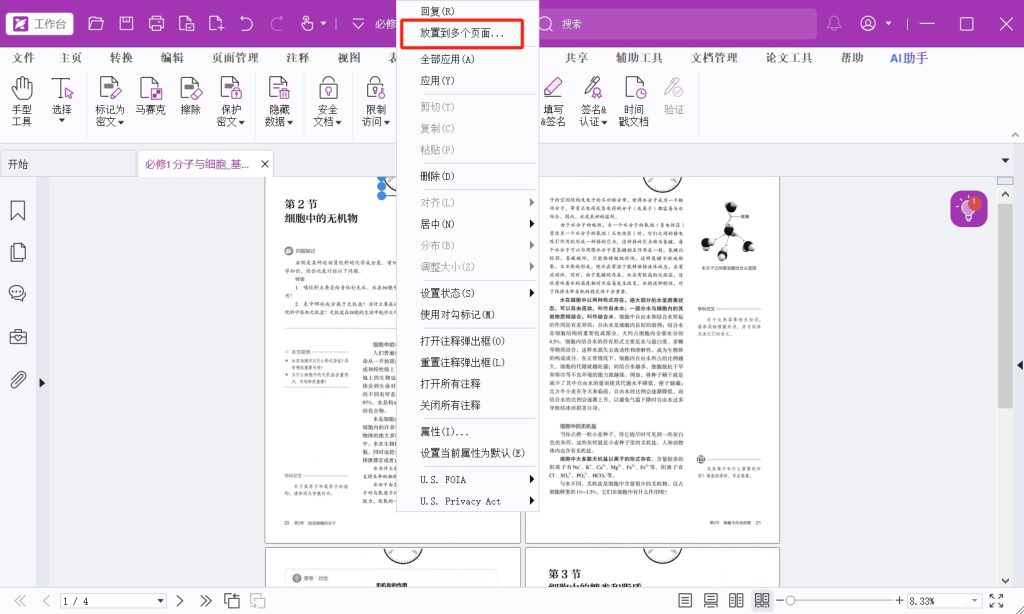The width and height of the screenshot is (1024, 614).
Task: Toggle fullscreen mode in status bar
Action: click(996, 600)
